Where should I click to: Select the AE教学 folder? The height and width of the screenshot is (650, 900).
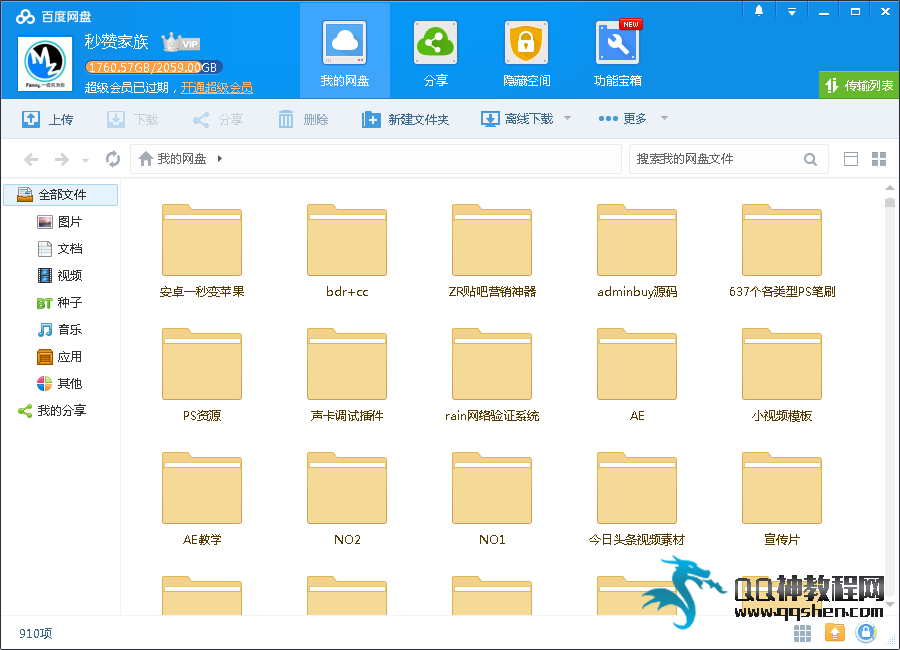202,499
